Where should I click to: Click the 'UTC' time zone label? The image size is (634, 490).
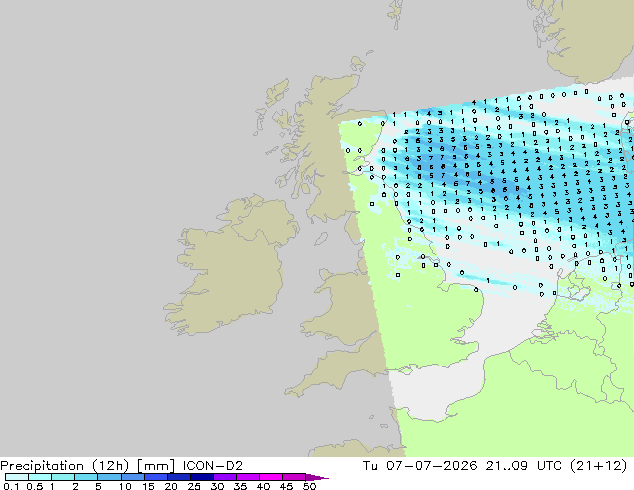click(549, 466)
